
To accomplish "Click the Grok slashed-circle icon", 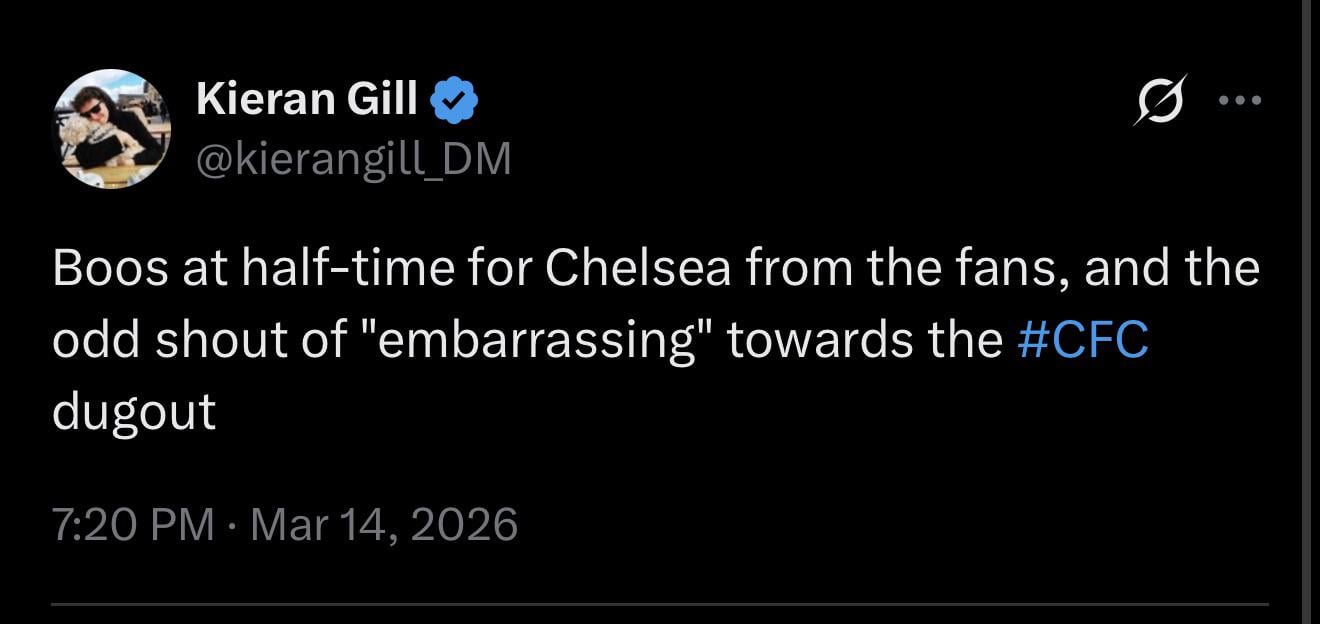I will click(1160, 100).
